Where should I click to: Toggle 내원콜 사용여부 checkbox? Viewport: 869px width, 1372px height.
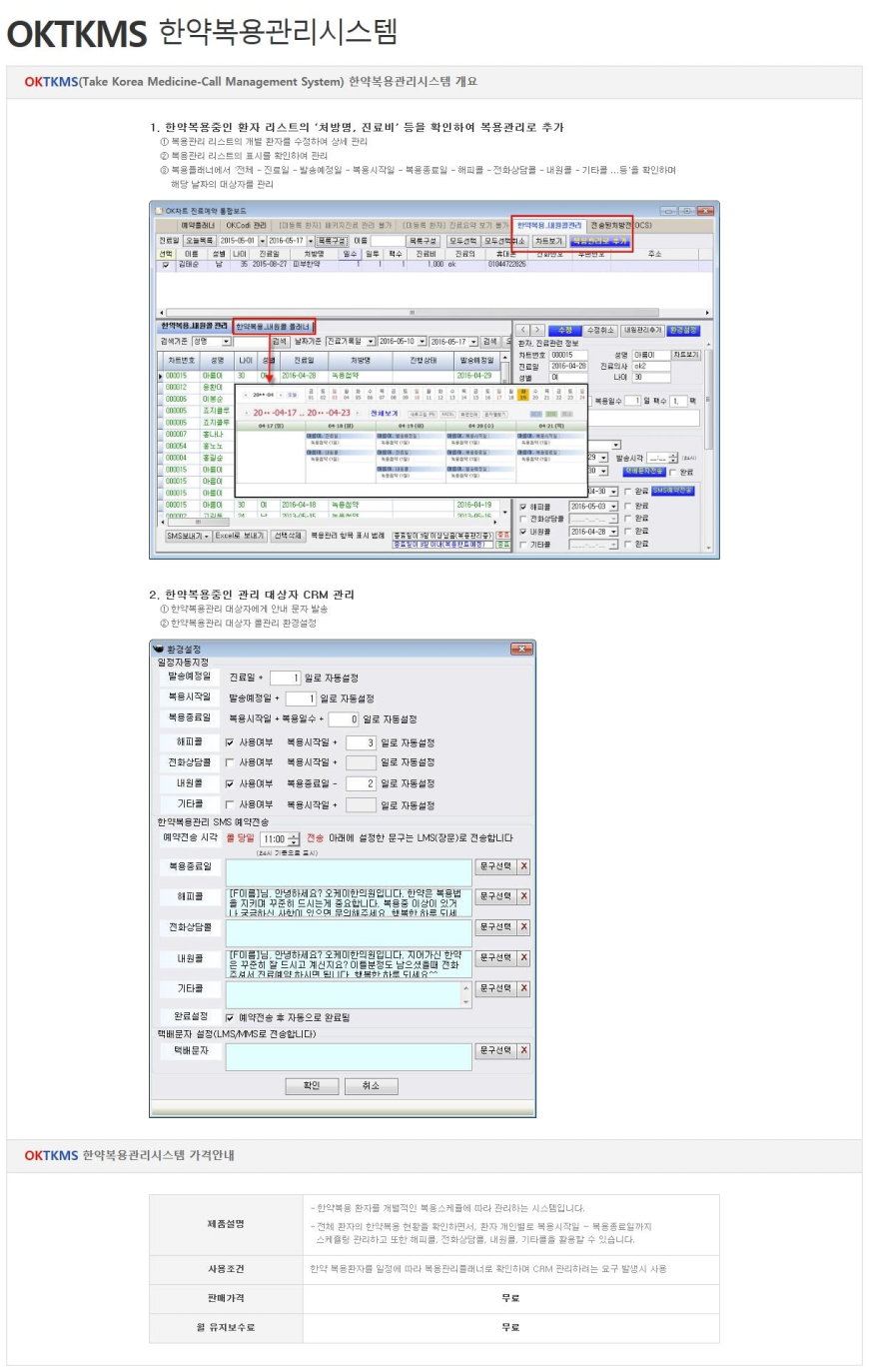230,783
